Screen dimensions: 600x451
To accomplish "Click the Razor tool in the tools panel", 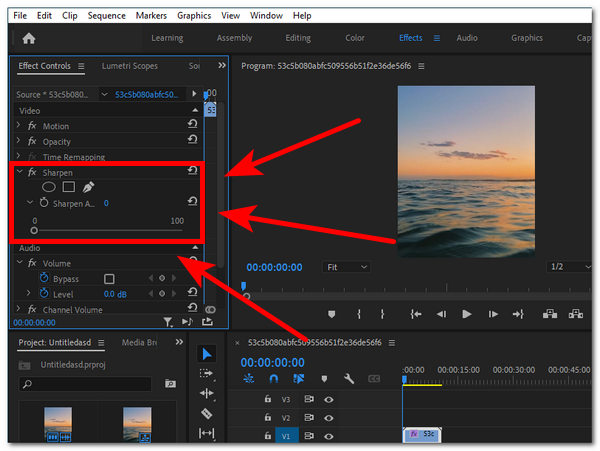I will click(207, 413).
